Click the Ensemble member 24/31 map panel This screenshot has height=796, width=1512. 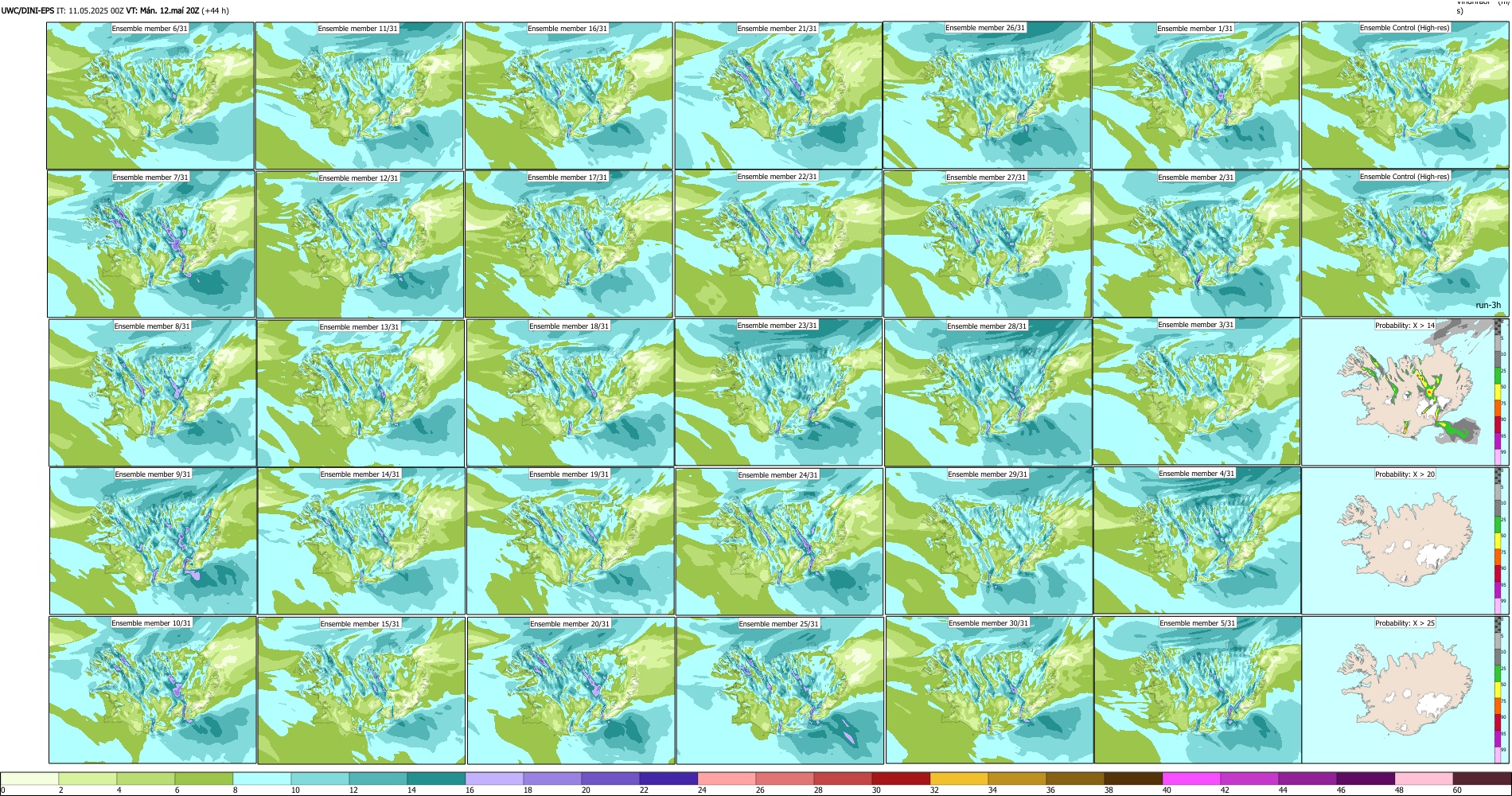click(x=779, y=541)
